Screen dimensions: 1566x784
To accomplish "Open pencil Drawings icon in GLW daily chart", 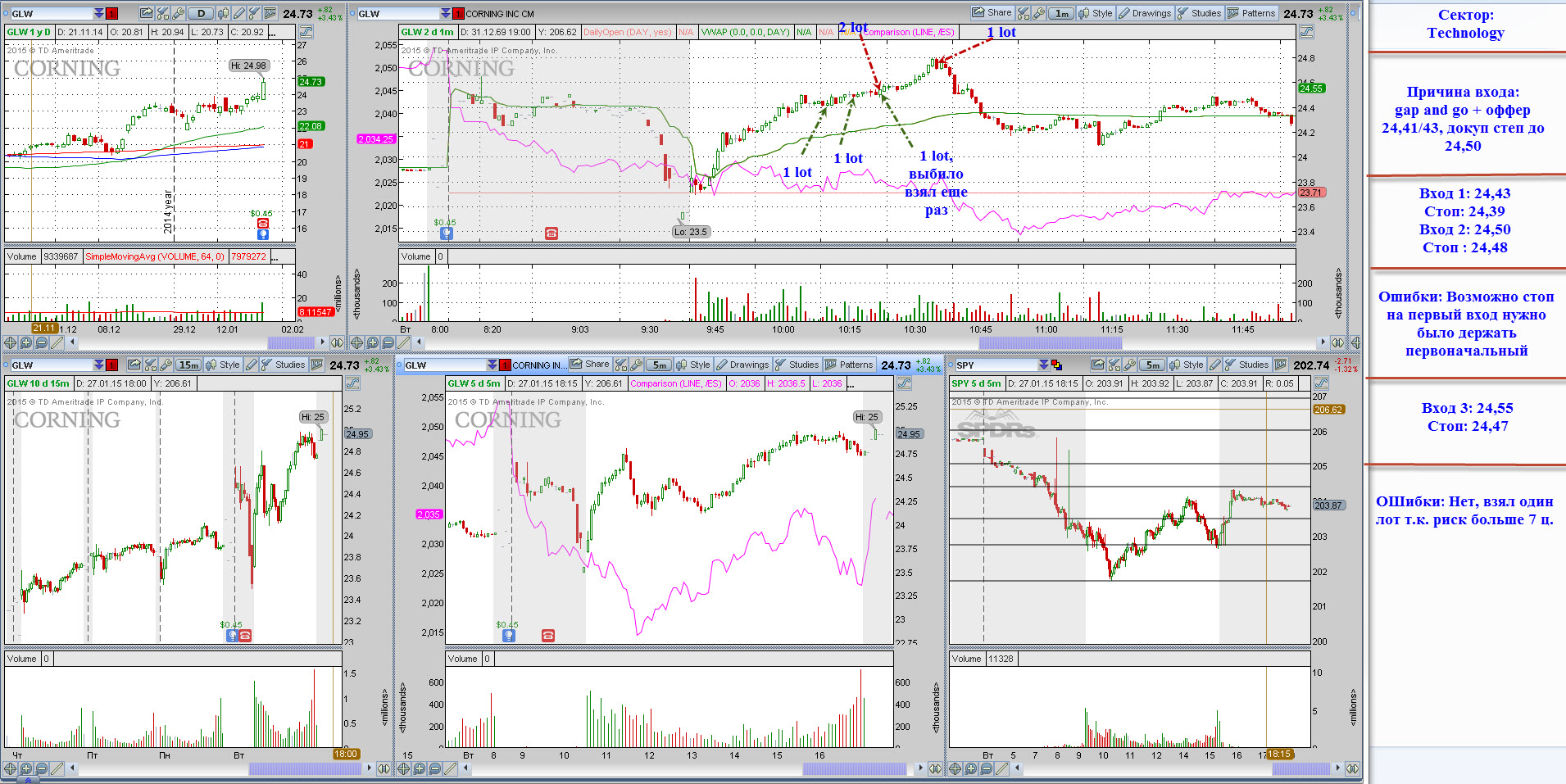I will click(238, 13).
